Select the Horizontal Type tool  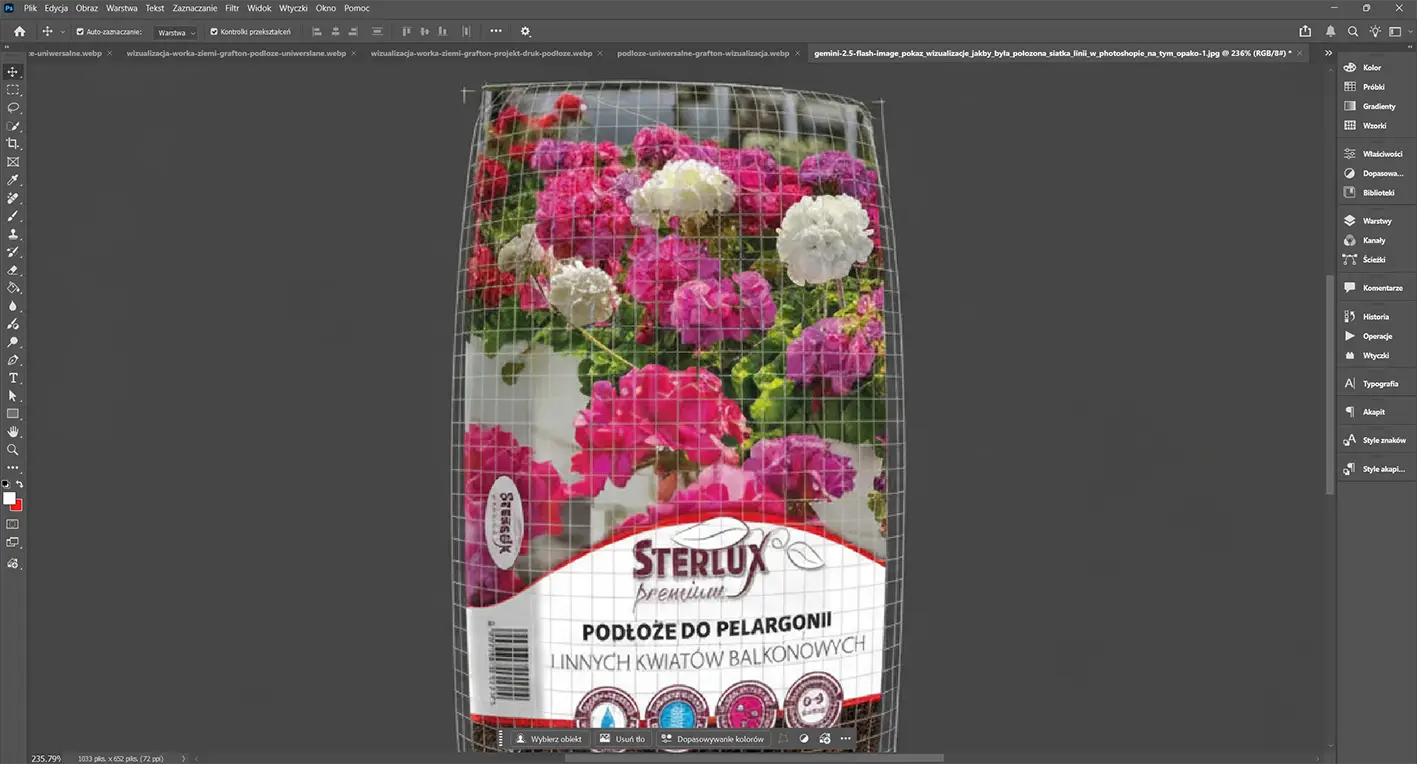[13, 378]
